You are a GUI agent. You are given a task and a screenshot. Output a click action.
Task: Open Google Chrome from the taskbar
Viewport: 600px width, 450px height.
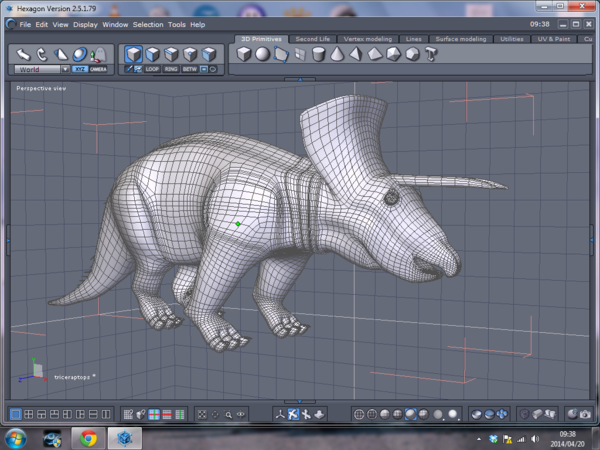coord(88,438)
